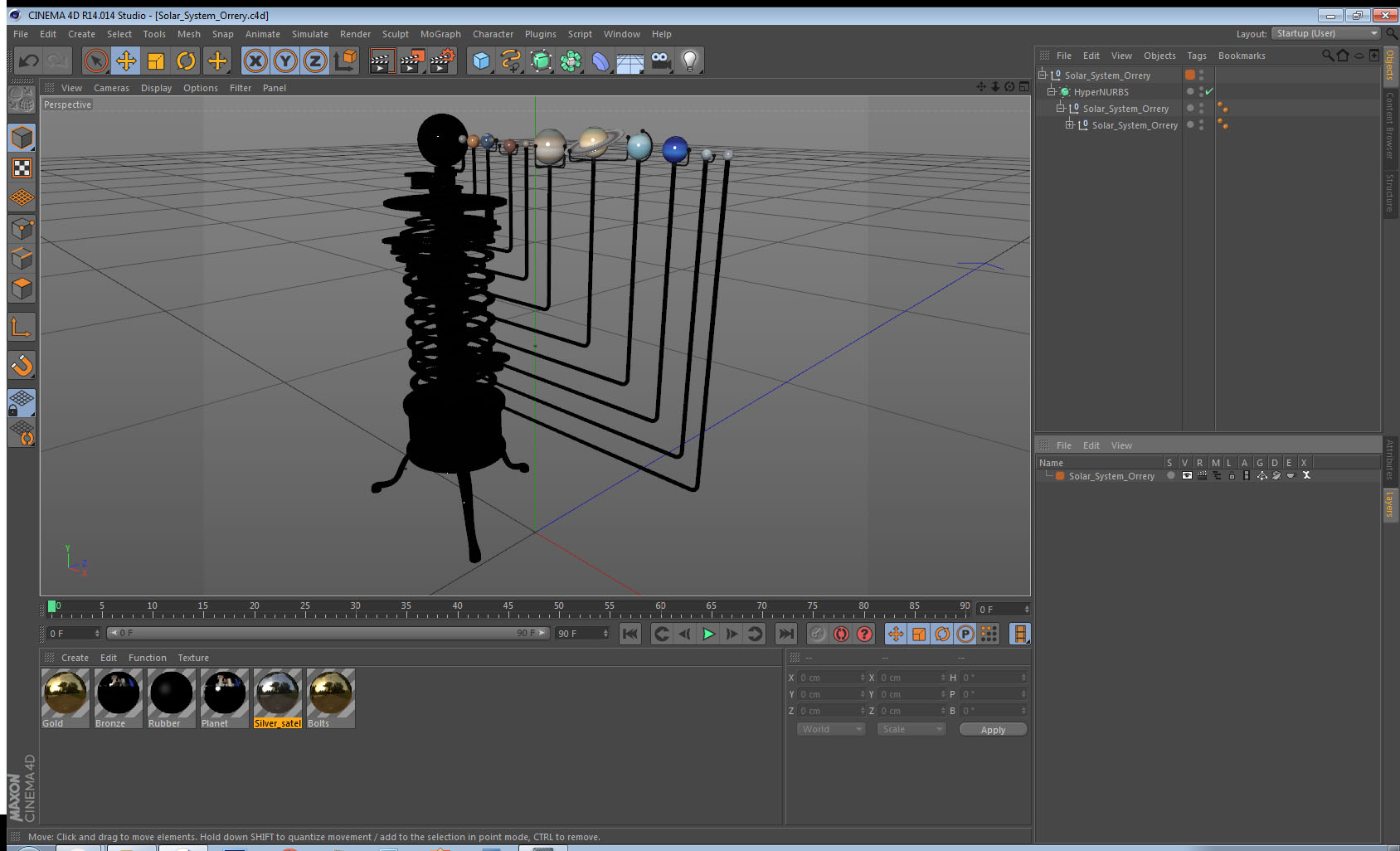Toggle X axis lock
This screenshot has width=1400, height=851.
(255, 61)
